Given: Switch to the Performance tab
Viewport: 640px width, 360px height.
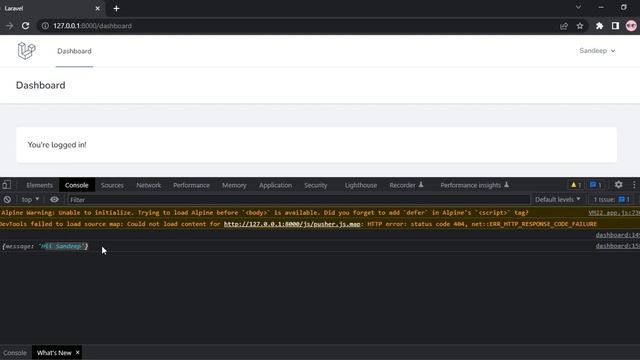Looking at the screenshot, I should tap(191, 185).
